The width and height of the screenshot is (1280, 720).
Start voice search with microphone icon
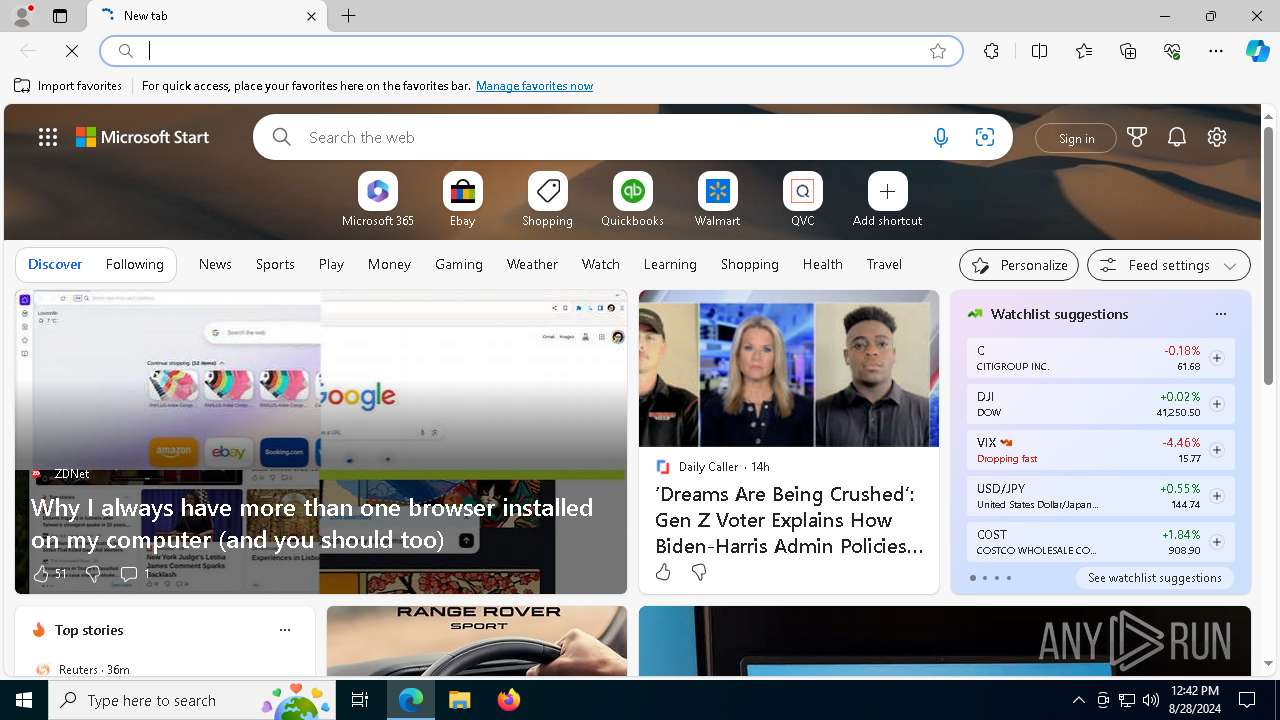click(941, 138)
